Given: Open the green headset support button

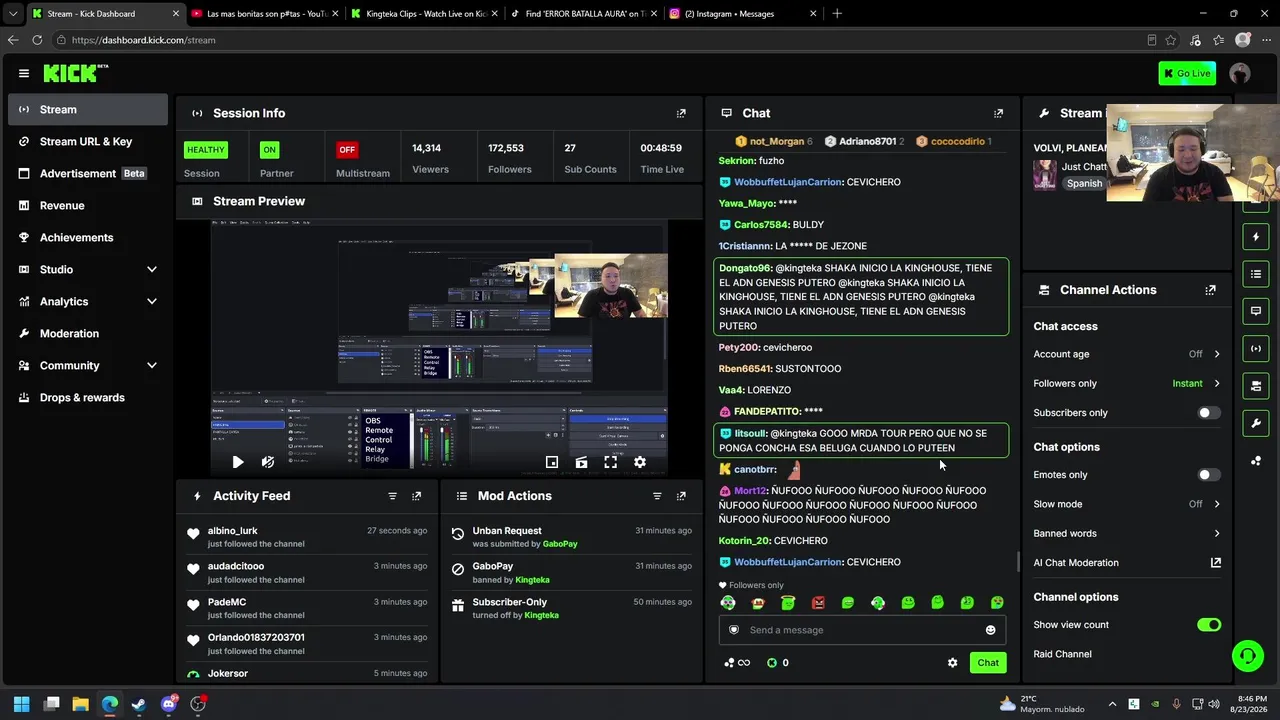Looking at the screenshot, I should [1247, 656].
